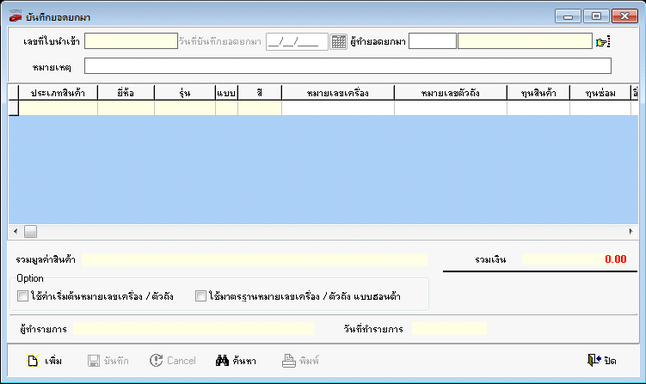The height and width of the screenshot is (384, 646).
Task: Click the date field วันที่บันทึกยอดยกมา
Action: tap(297, 42)
